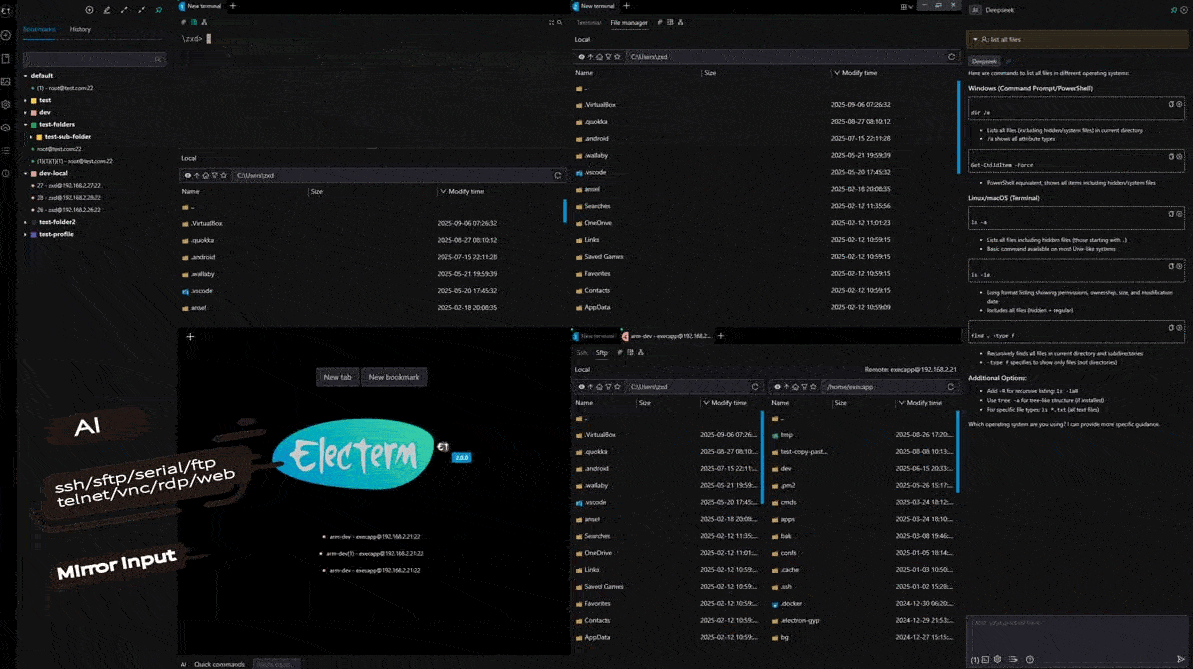Click the home icon in the File manager path bar
1193x669 pixels.
click(600, 56)
